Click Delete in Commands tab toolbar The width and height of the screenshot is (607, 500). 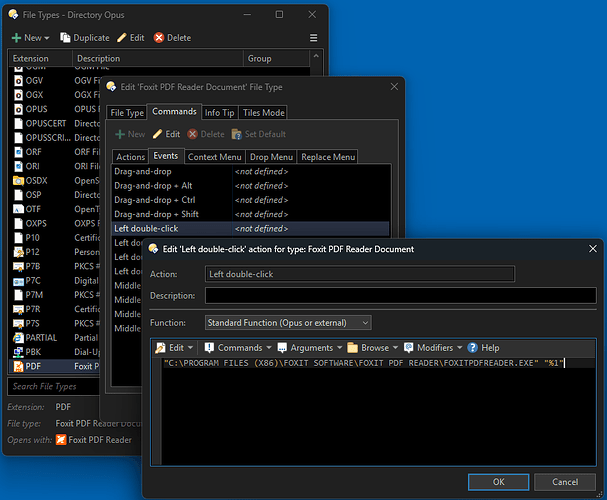coord(206,134)
